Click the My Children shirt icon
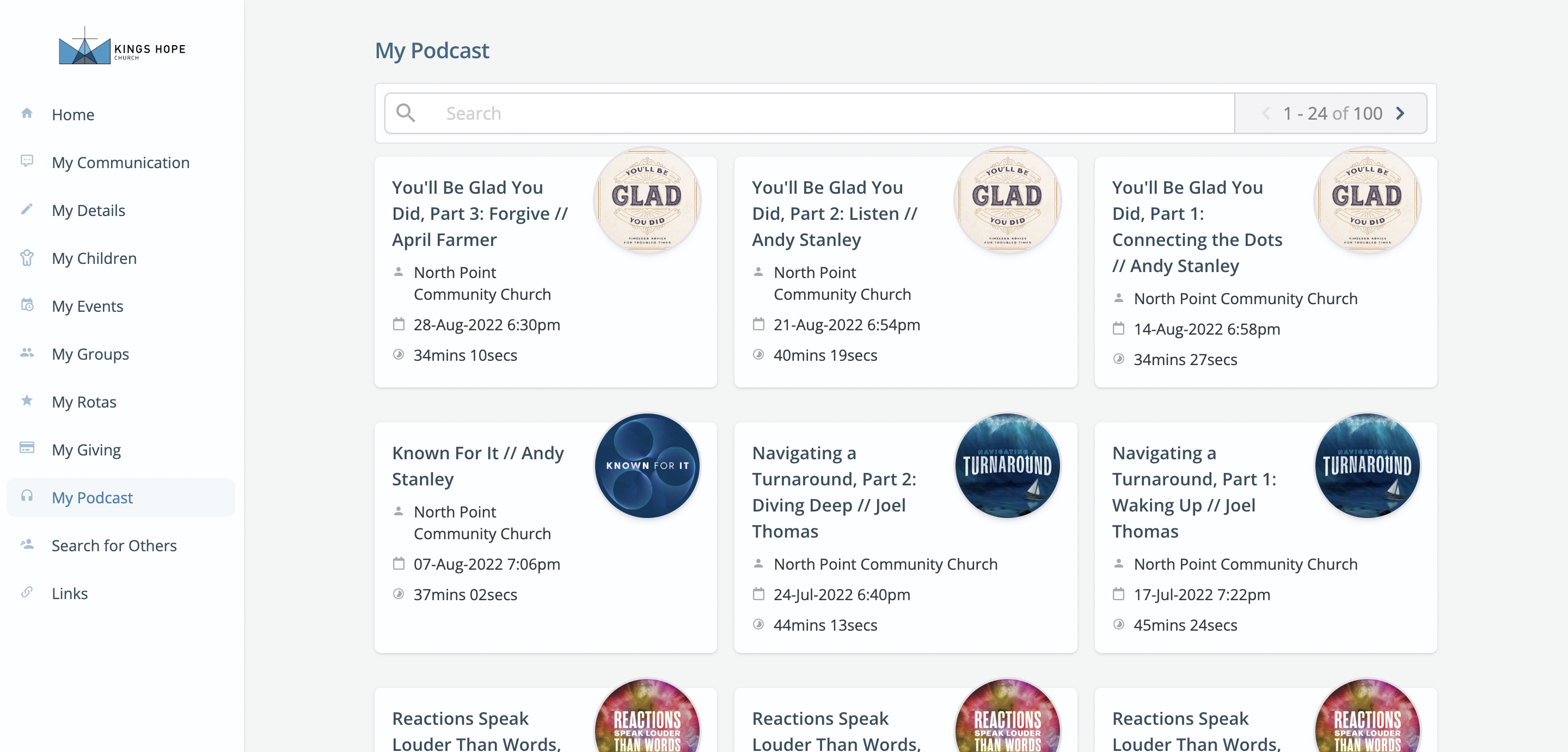1568x752 pixels. coord(27,257)
